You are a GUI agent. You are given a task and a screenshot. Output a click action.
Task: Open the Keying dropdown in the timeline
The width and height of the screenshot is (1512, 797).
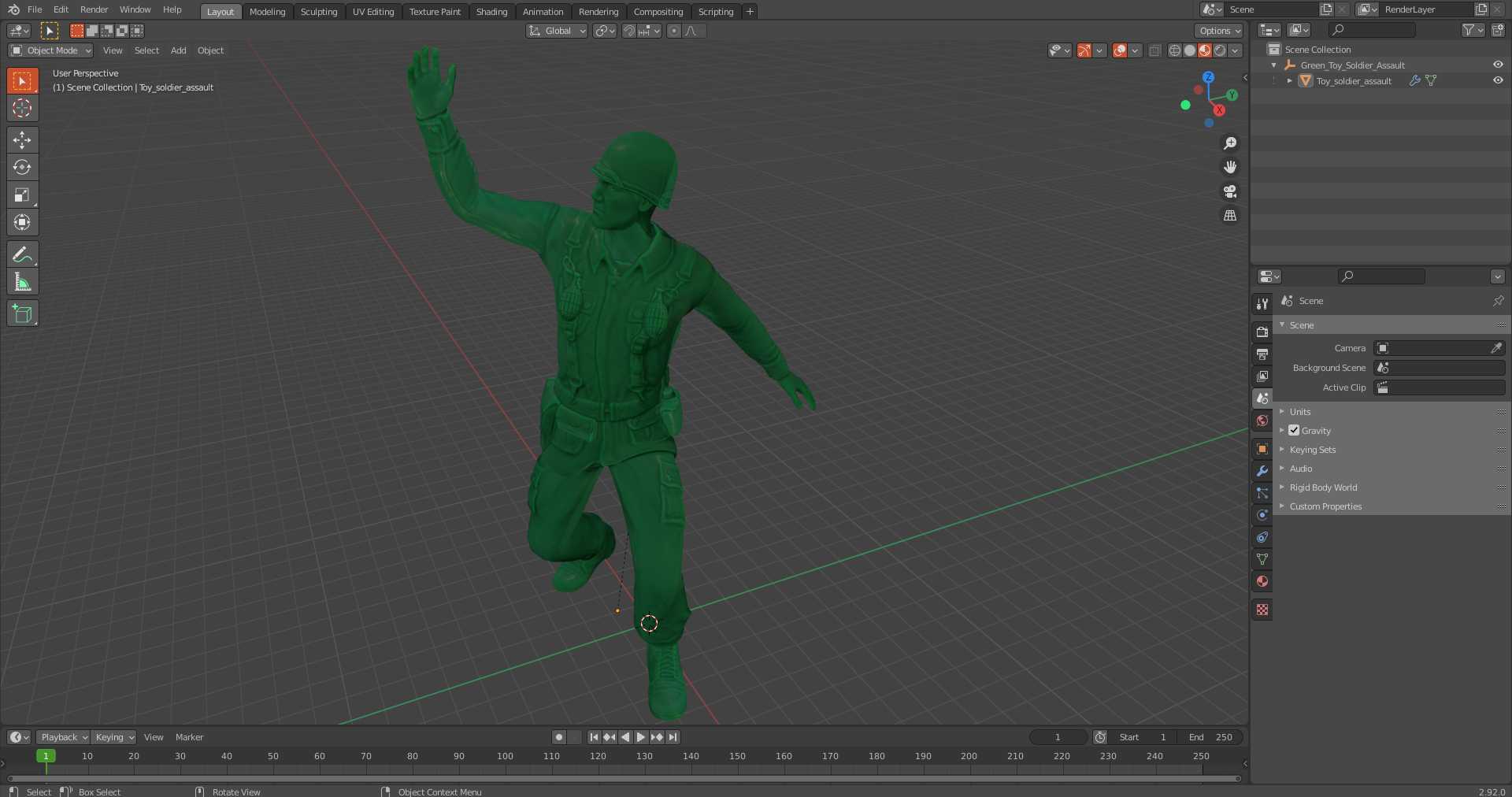114,737
